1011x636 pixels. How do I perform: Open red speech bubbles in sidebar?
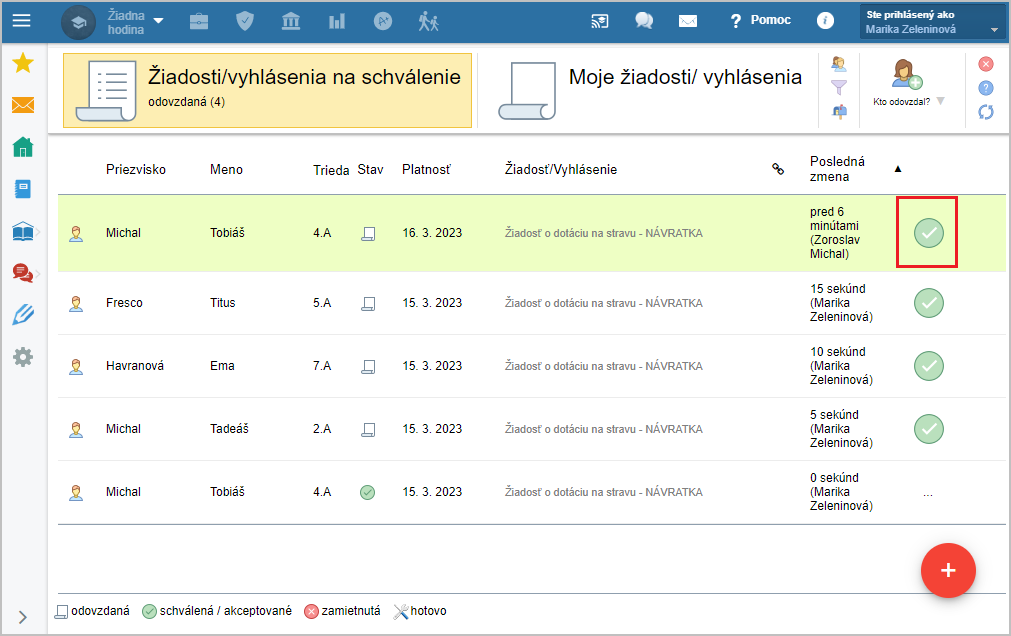point(23,273)
